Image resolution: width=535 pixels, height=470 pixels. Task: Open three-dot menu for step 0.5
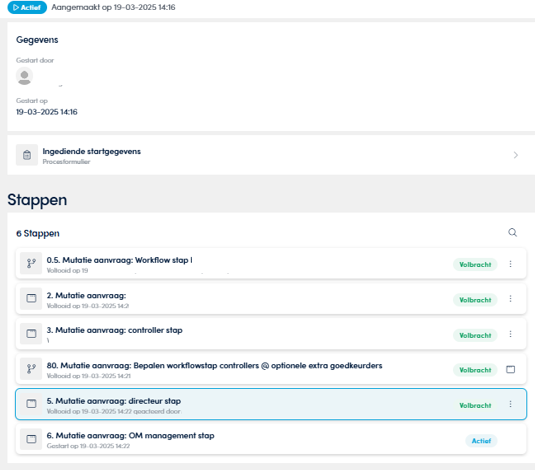point(510,264)
